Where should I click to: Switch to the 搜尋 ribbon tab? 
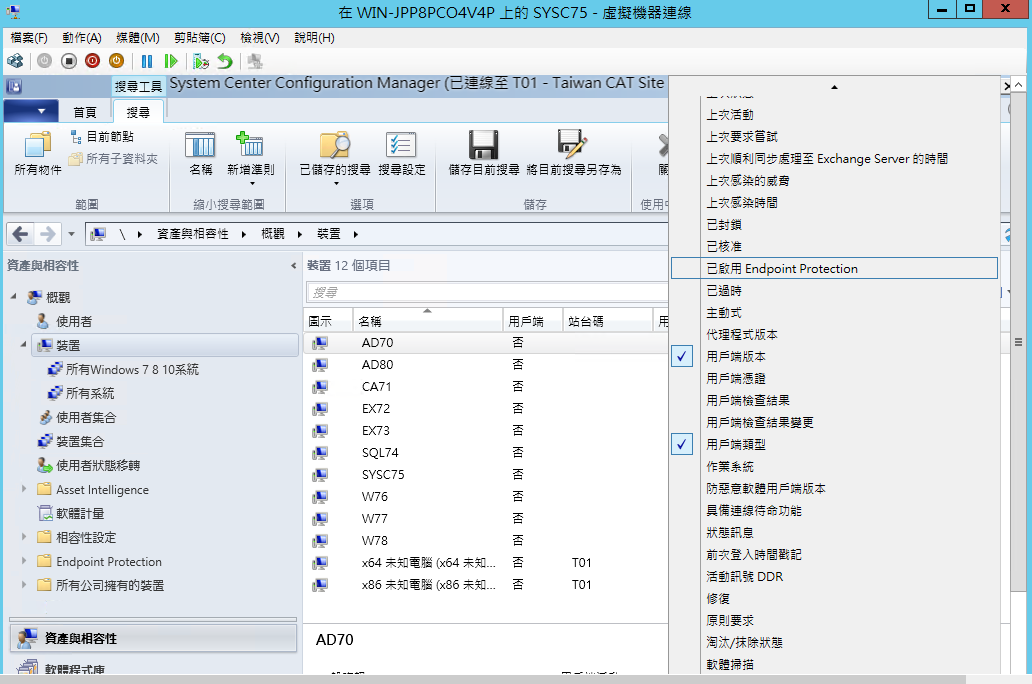138,113
